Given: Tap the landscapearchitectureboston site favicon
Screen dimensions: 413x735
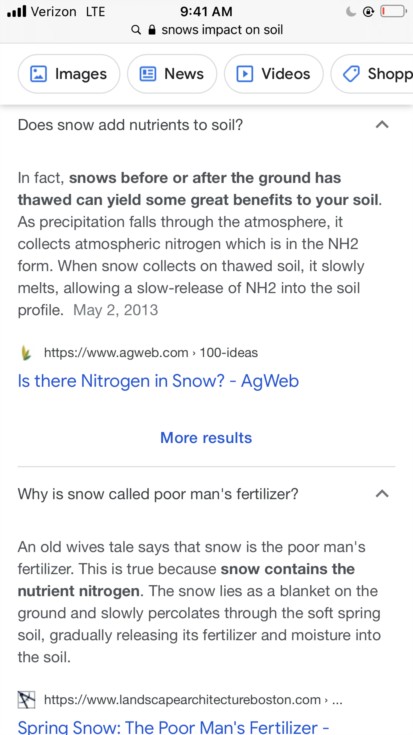Looking at the screenshot, I should [26, 700].
